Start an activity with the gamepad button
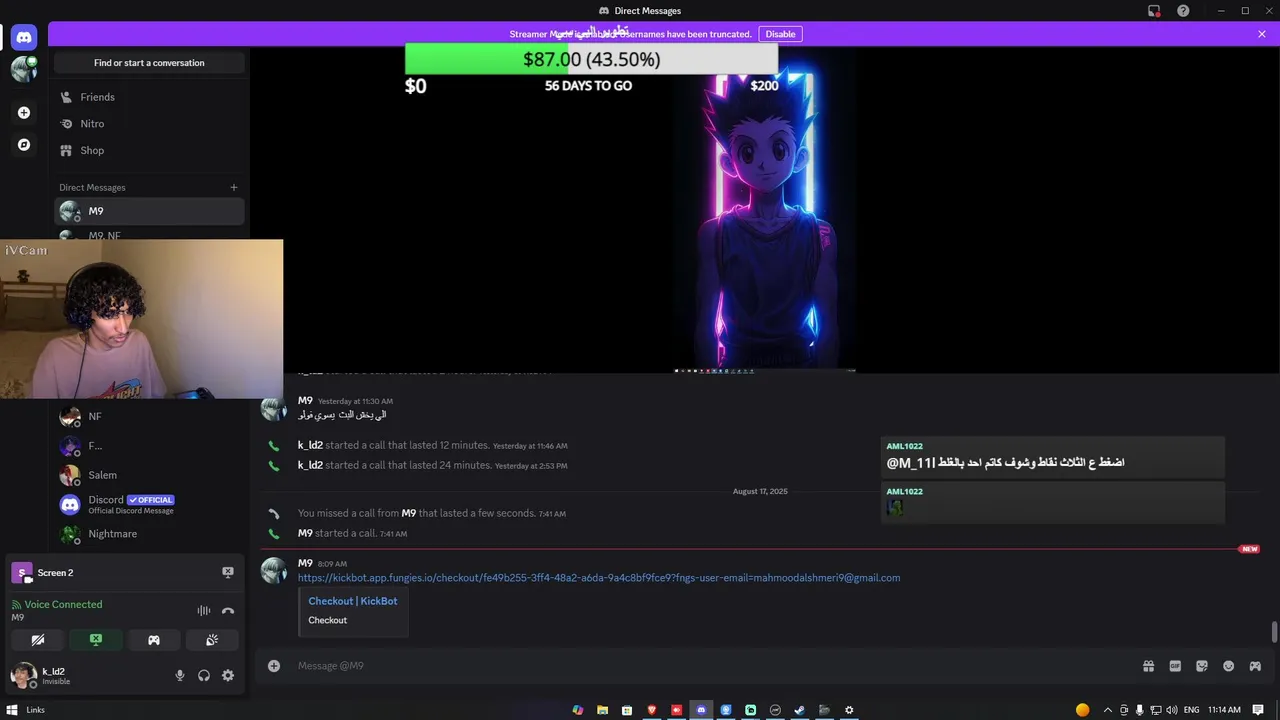The width and height of the screenshot is (1280, 720). coord(154,640)
